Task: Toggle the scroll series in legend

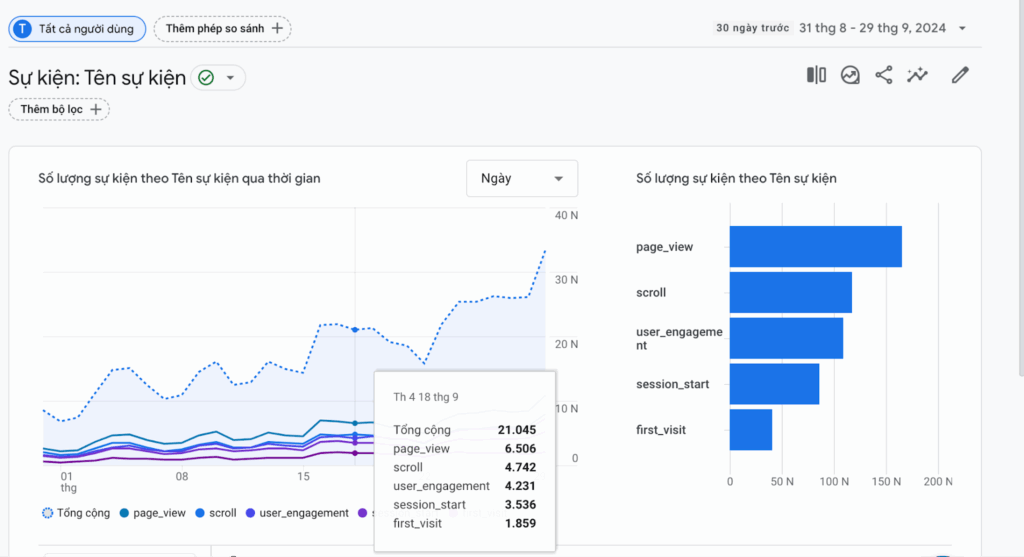Action: 215,513
